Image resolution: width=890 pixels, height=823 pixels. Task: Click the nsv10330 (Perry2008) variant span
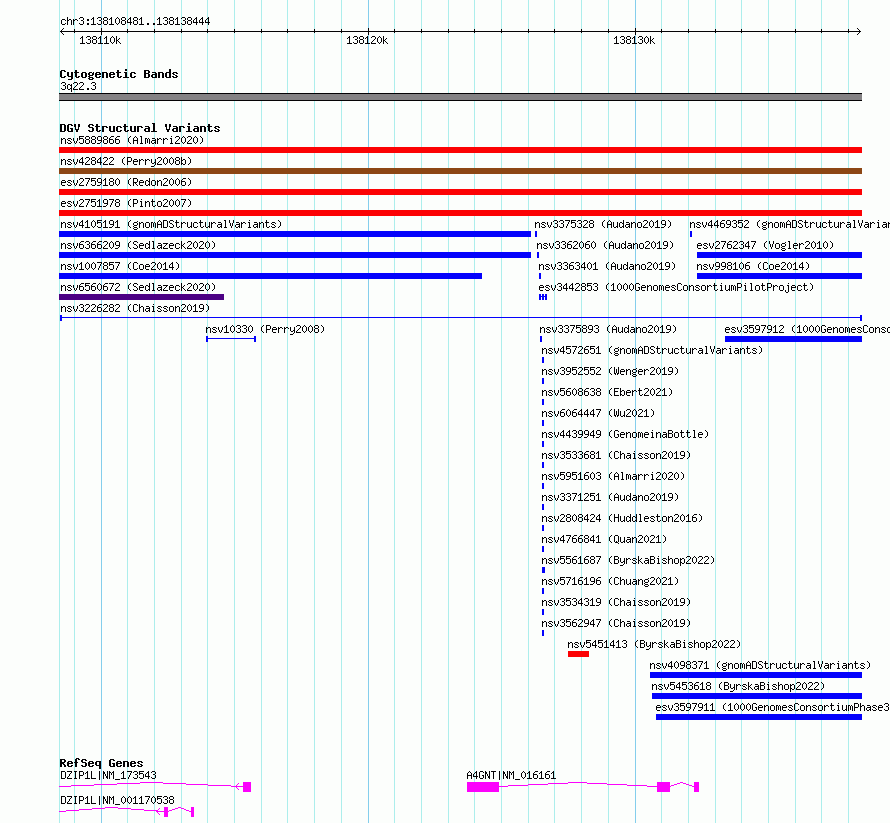pos(231,339)
